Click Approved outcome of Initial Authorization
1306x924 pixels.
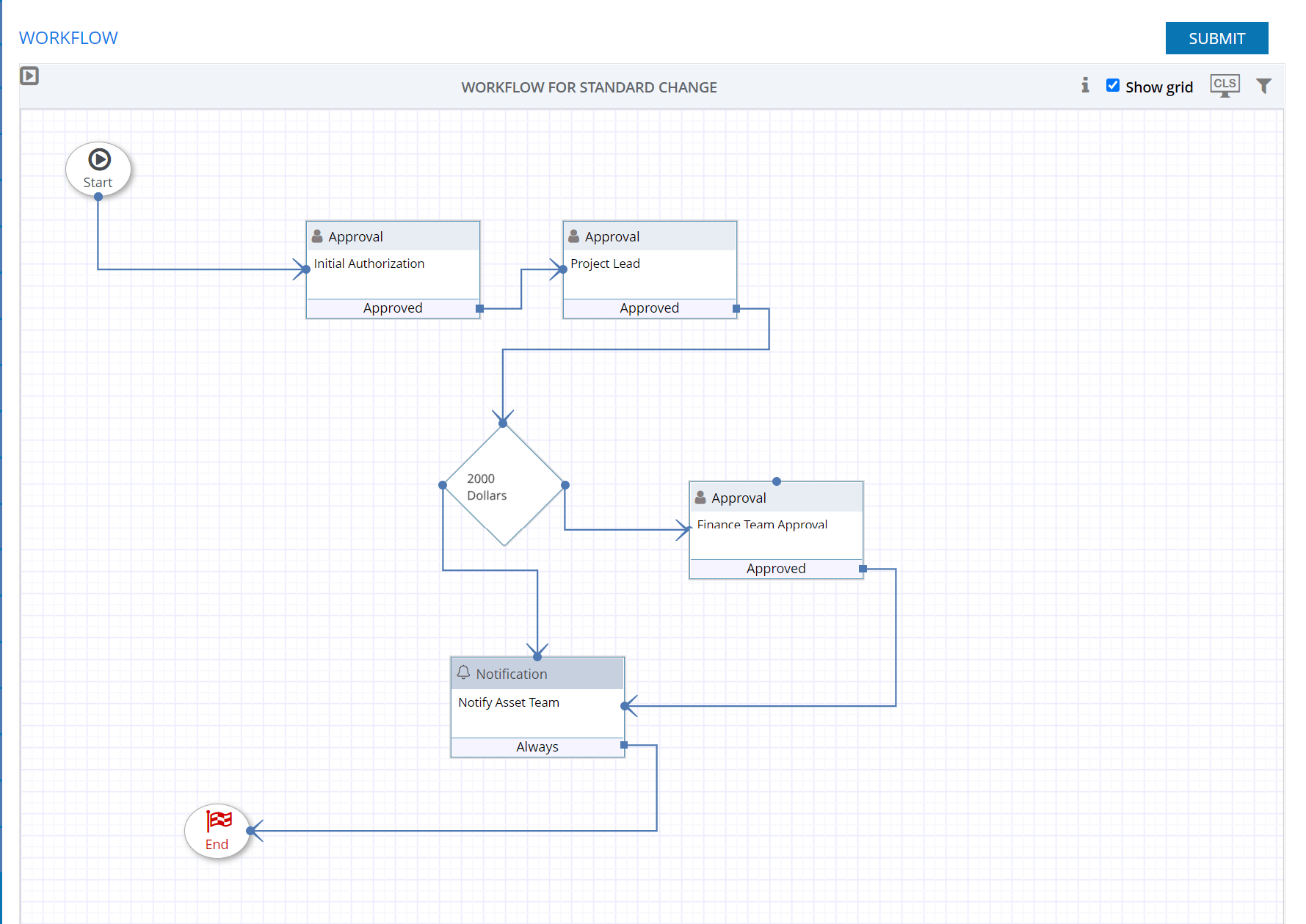393,308
